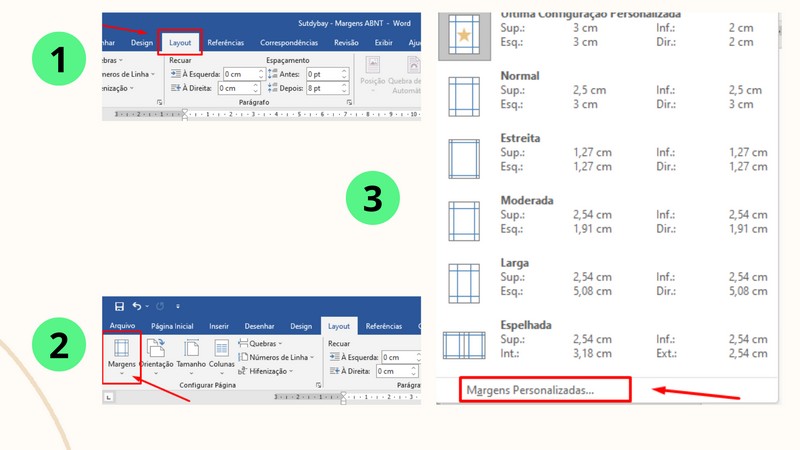
Task: Click the margins list scrollbar
Action: [779, 31]
